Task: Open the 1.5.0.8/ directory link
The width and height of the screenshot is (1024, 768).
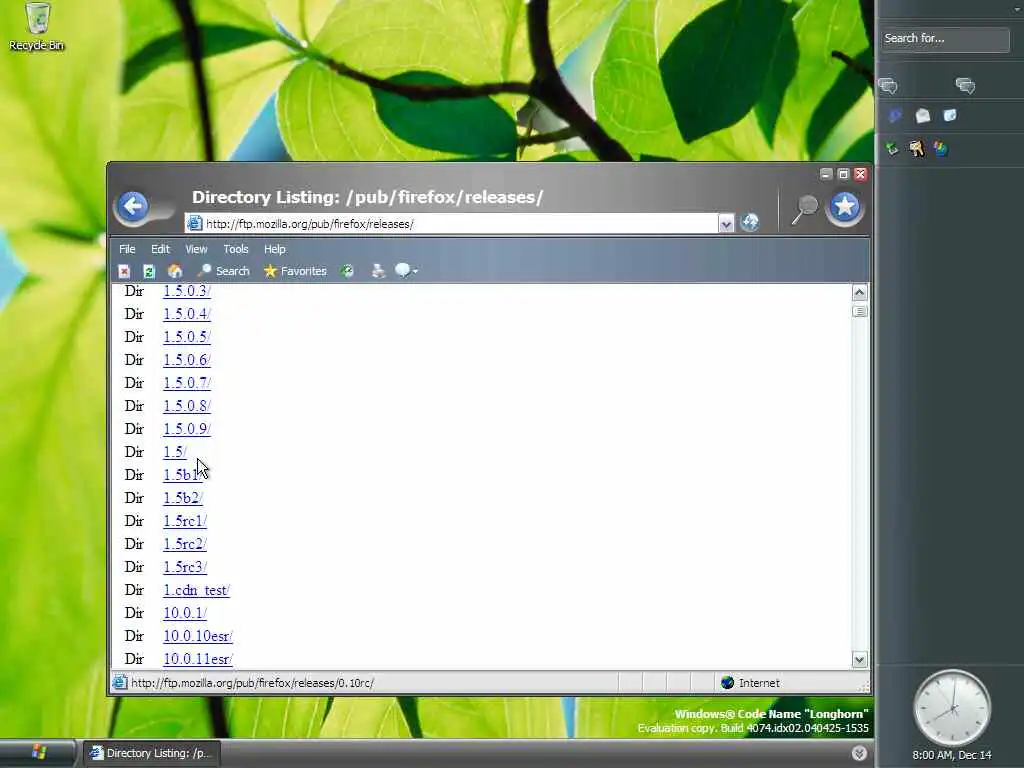Action: [187, 406]
